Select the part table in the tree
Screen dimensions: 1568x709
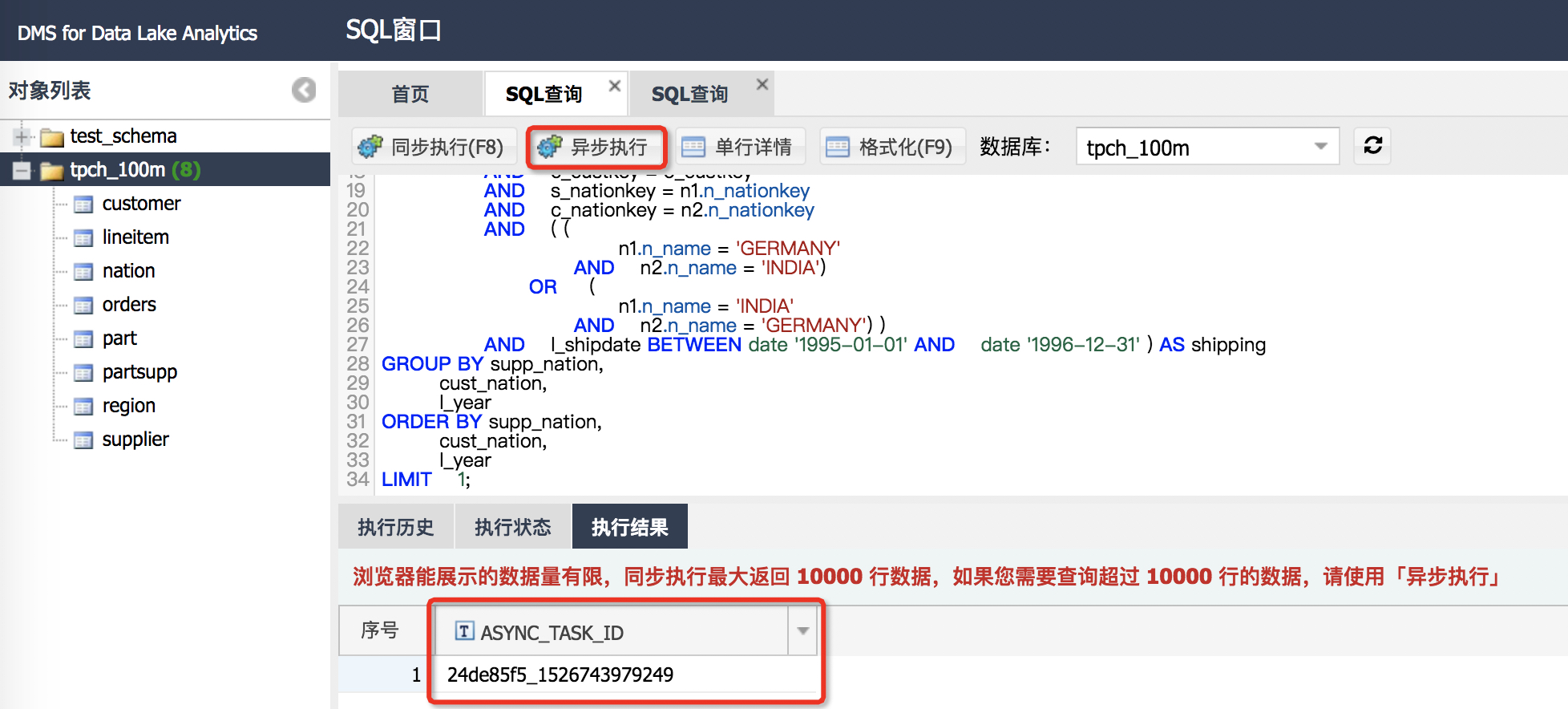(x=119, y=338)
